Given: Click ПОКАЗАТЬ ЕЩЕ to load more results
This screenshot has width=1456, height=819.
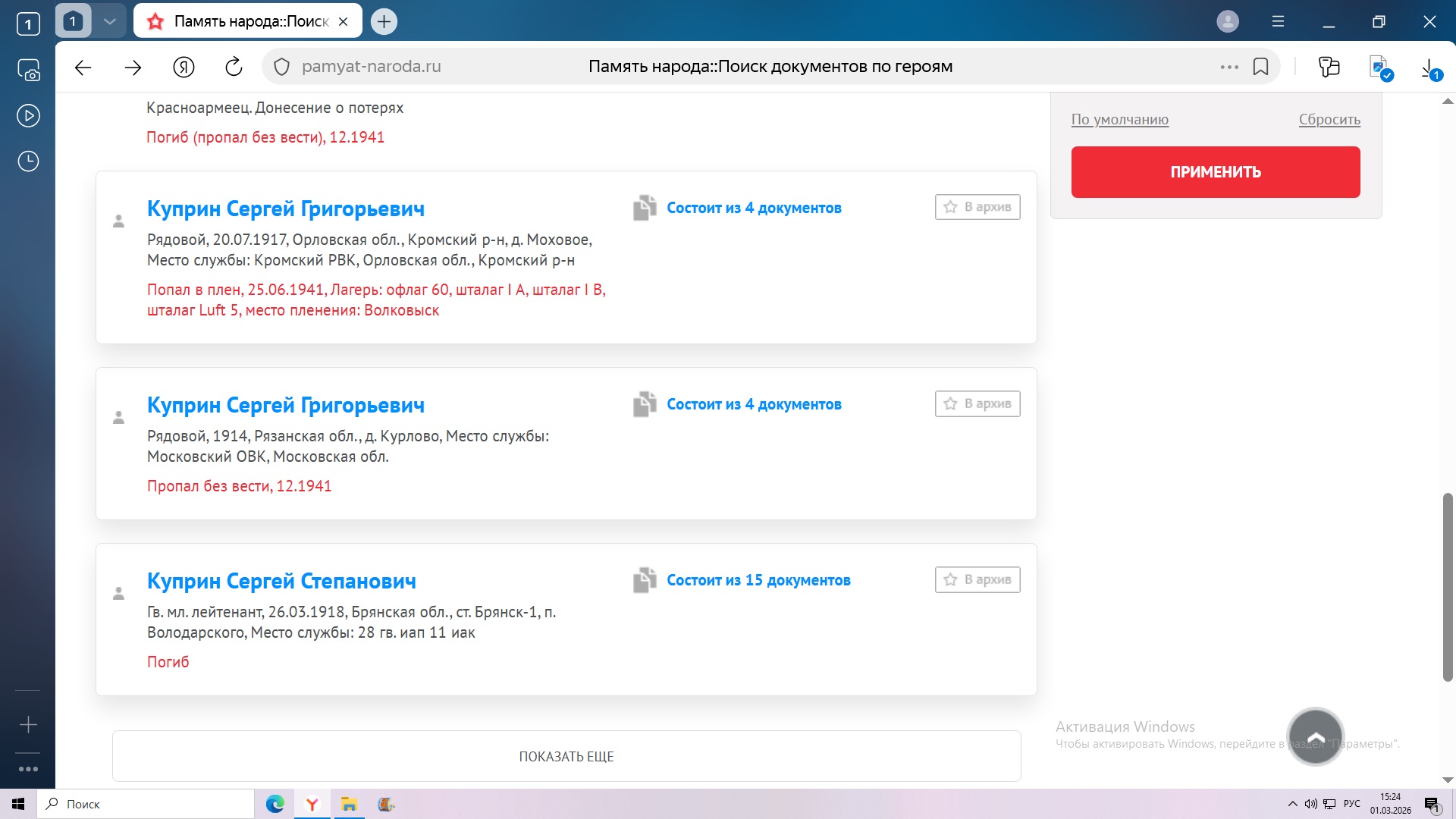Looking at the screenshot, I should (x=566, y=756).
